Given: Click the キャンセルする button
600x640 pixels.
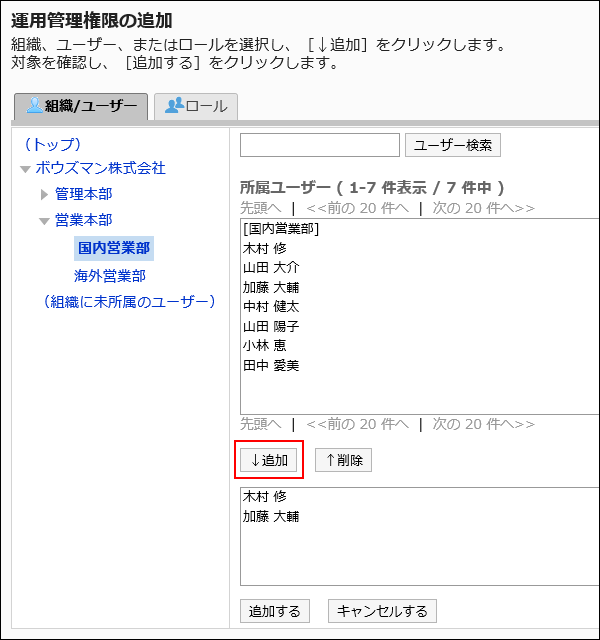Looking at the screenshot, I should 382,611.
